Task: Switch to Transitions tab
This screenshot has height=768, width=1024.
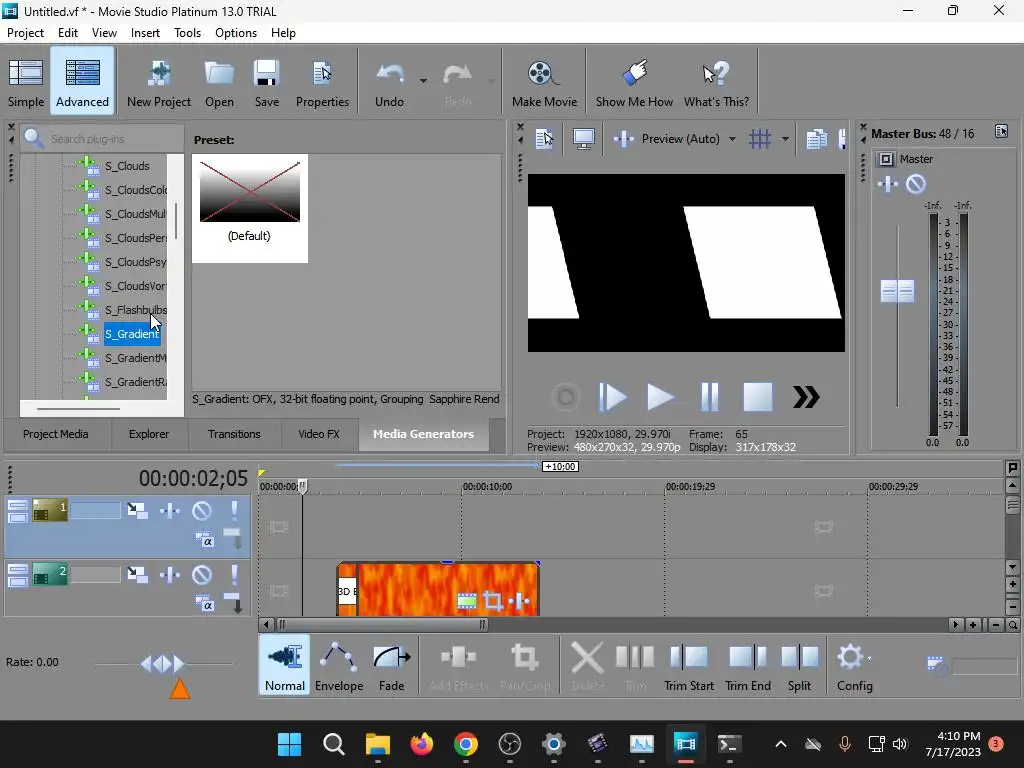Action: point(234,434)
